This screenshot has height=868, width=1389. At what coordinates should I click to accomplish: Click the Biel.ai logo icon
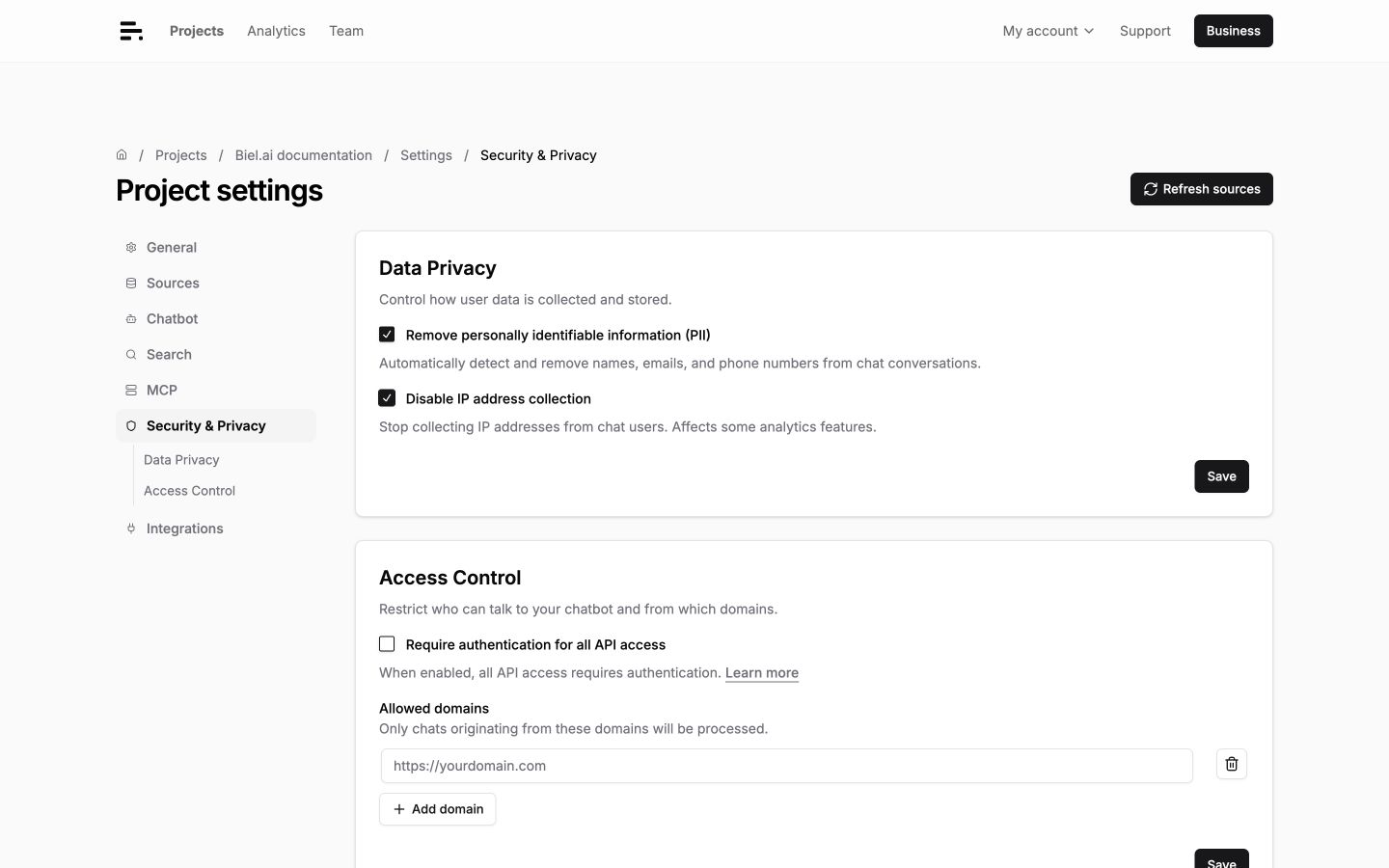coord(131,31)
